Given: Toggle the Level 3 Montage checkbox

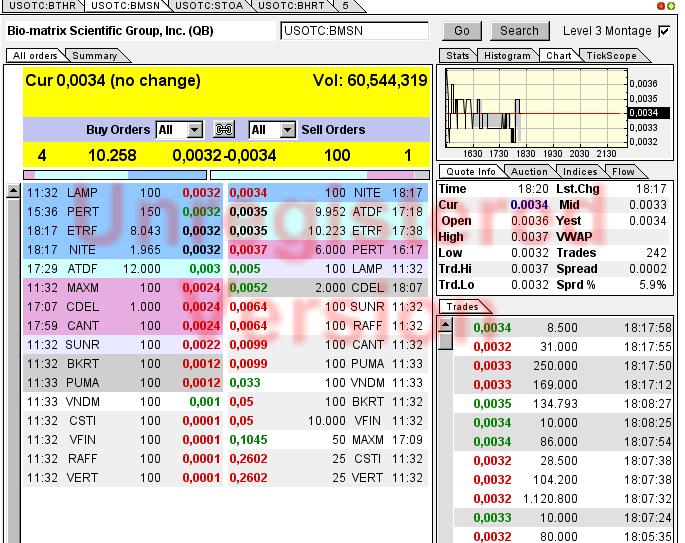Looking at the screenshot, I should [x=664, y=31].
